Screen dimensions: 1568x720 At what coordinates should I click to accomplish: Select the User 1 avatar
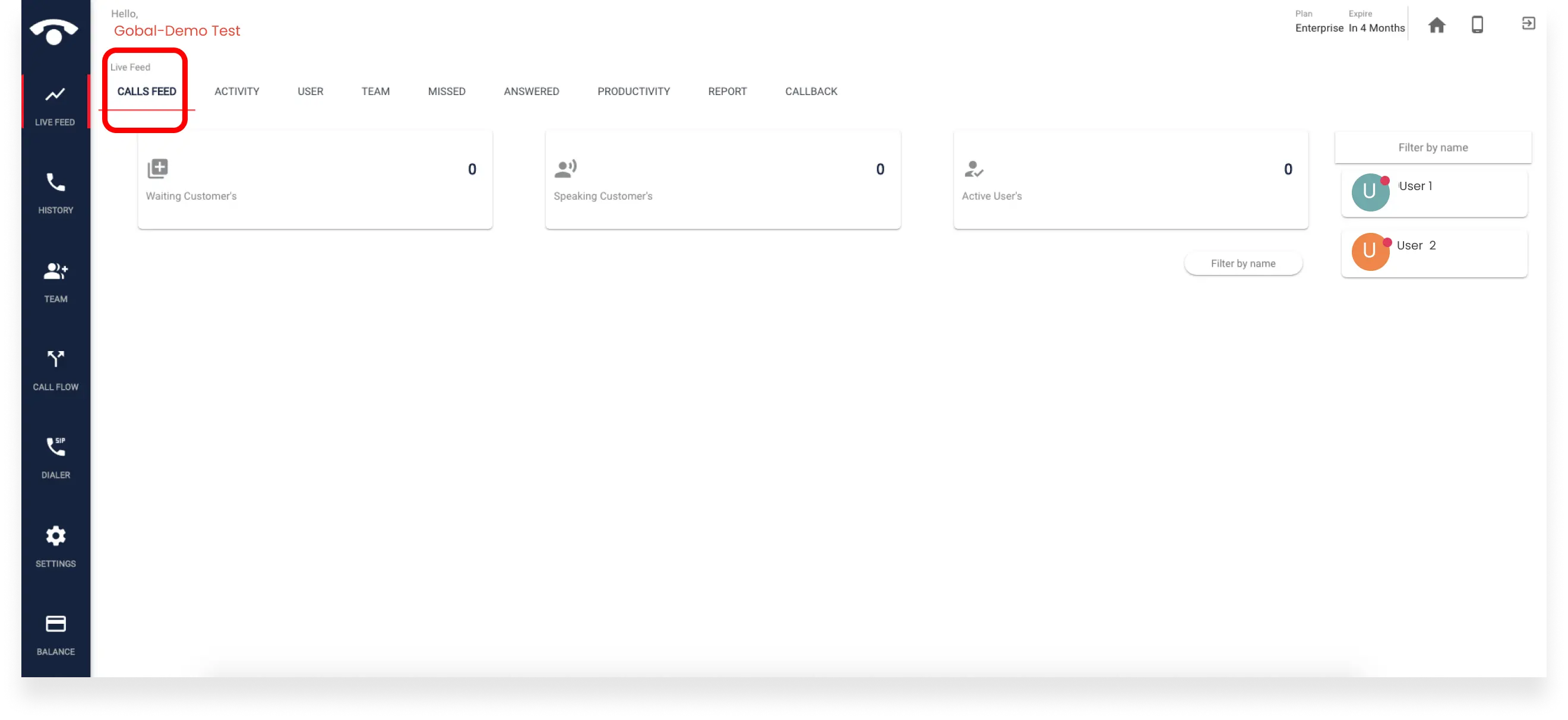tap(1370, 192)
